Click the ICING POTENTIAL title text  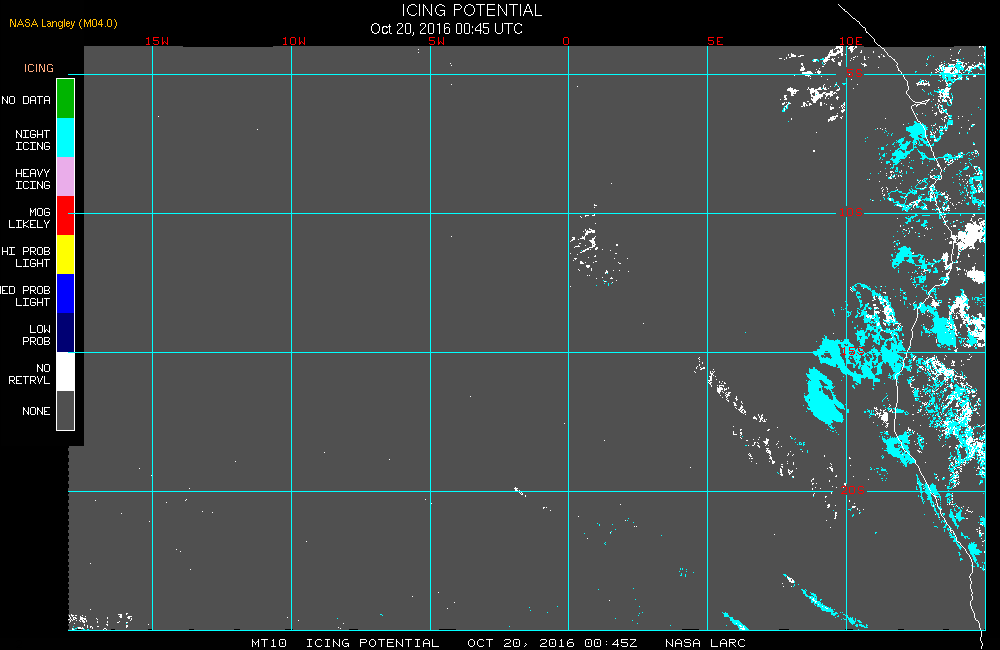(x=471, y=10)
